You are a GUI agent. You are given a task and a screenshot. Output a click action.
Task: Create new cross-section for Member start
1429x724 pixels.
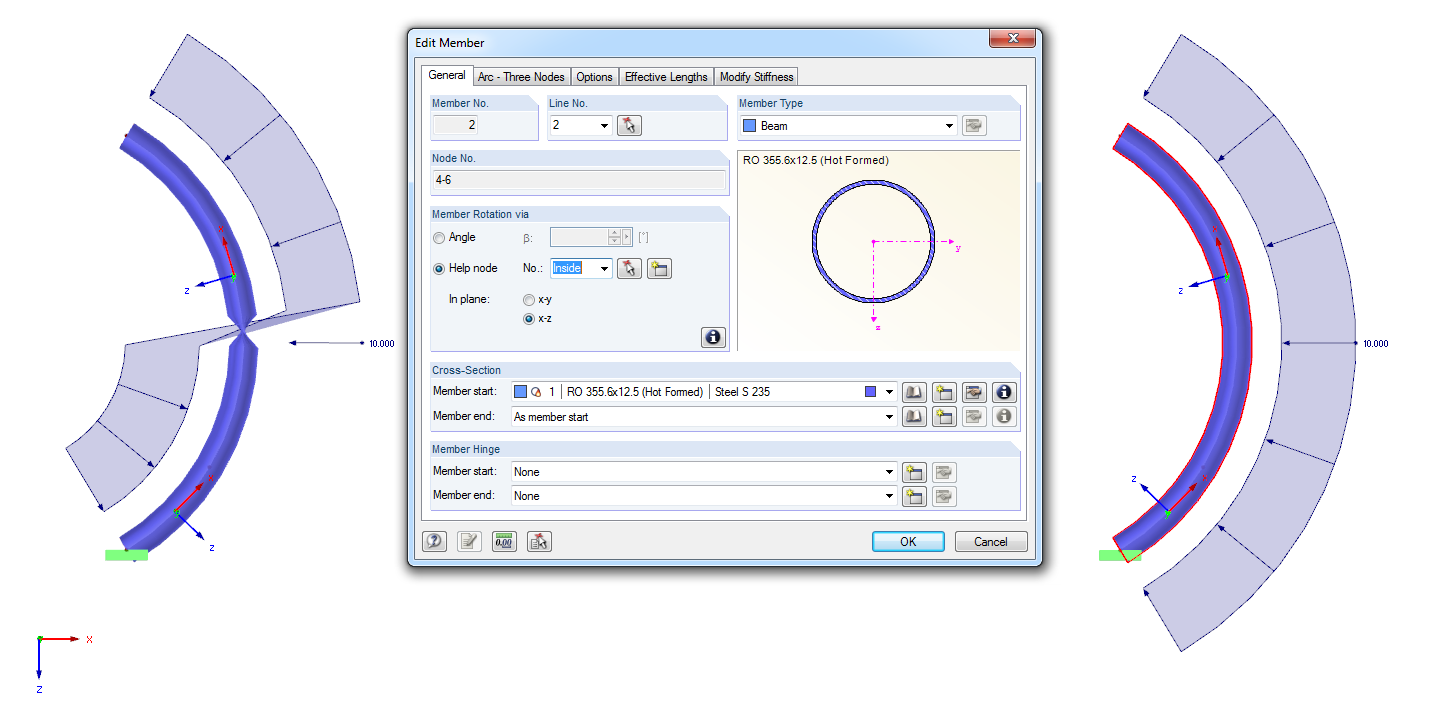coord(944,392)
